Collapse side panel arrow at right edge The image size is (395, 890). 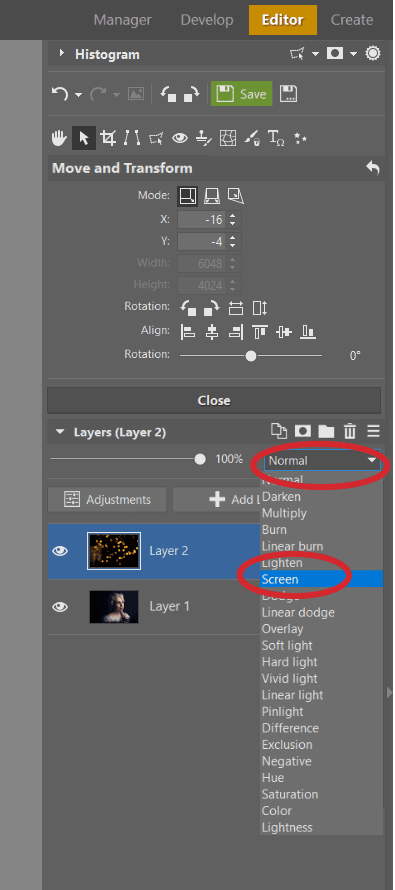click(x=389, y=692)
